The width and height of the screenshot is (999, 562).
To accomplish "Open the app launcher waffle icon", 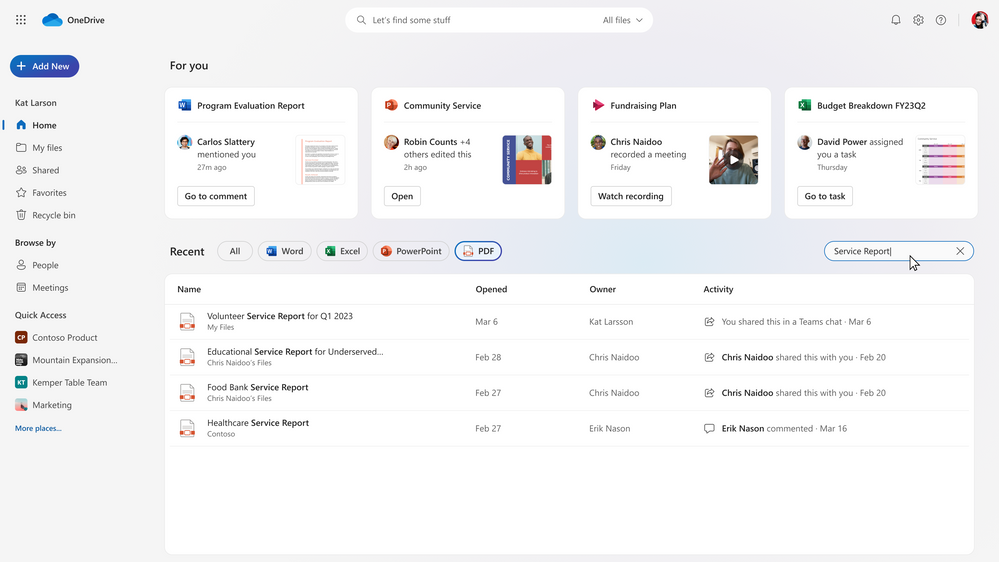I will coord(21,20).
